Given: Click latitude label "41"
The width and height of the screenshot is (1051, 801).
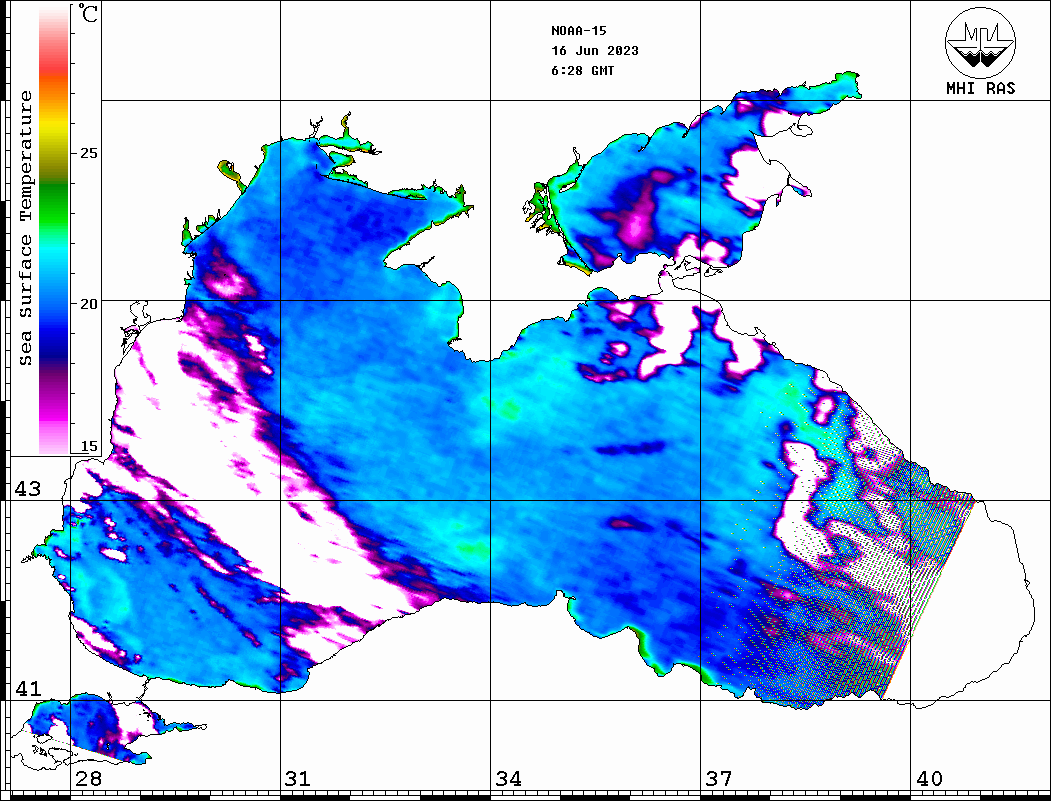Looking at the screenshot, I should [28, 688].
